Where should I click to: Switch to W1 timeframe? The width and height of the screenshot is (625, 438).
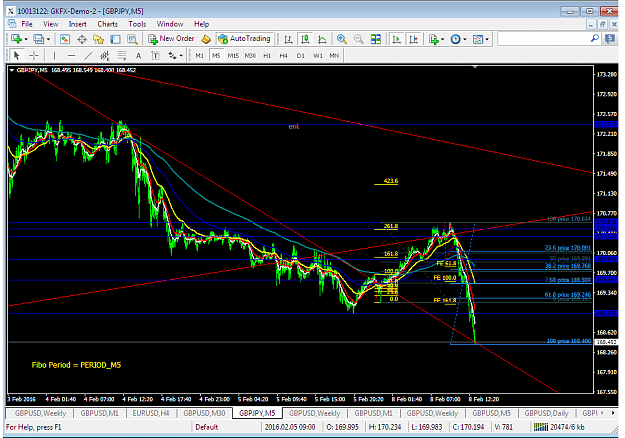pyautogui.click(x=318, y=55)
